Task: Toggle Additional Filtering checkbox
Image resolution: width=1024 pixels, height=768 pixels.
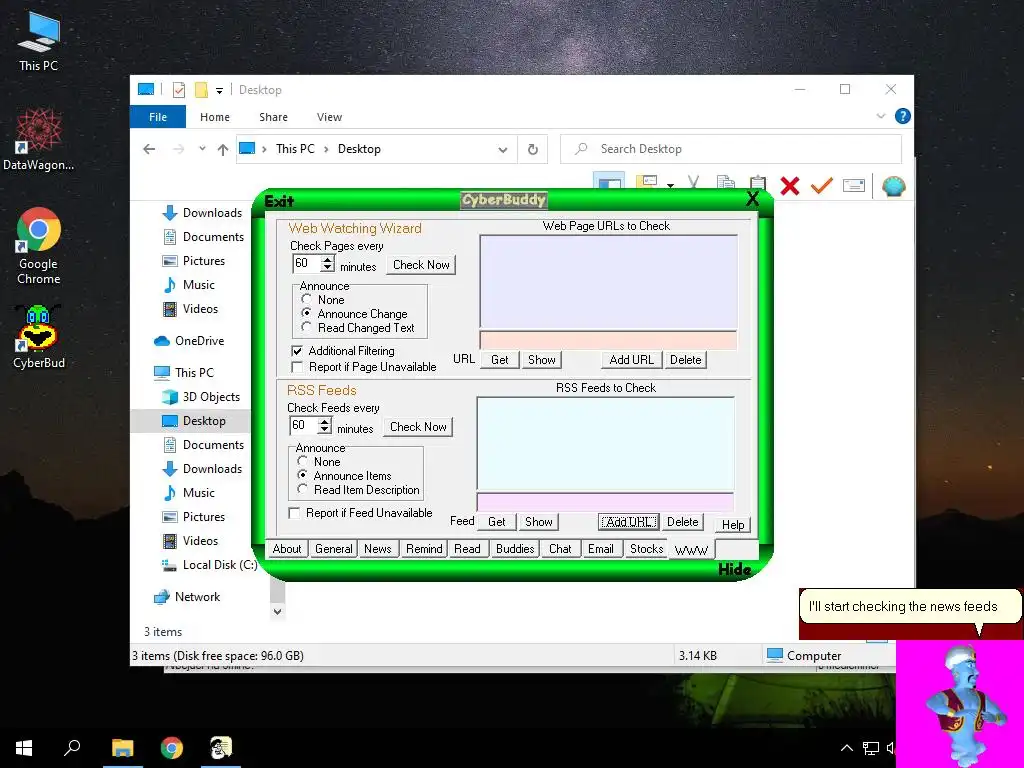Action: pos(297,351)
